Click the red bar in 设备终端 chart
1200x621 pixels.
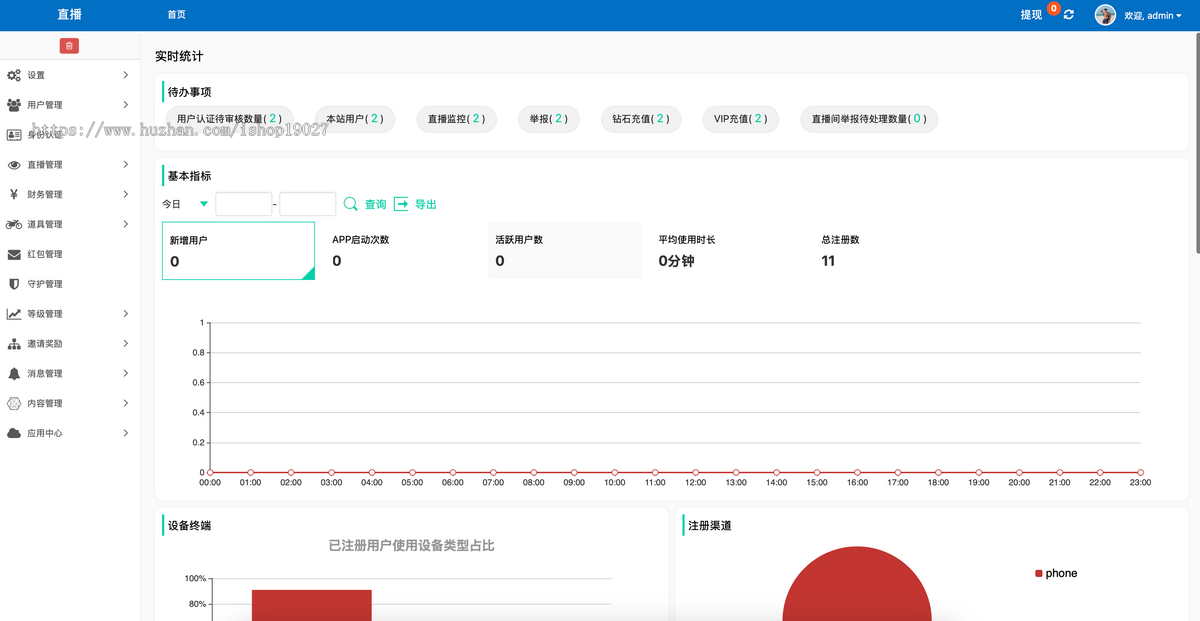[x=312, y=605]
